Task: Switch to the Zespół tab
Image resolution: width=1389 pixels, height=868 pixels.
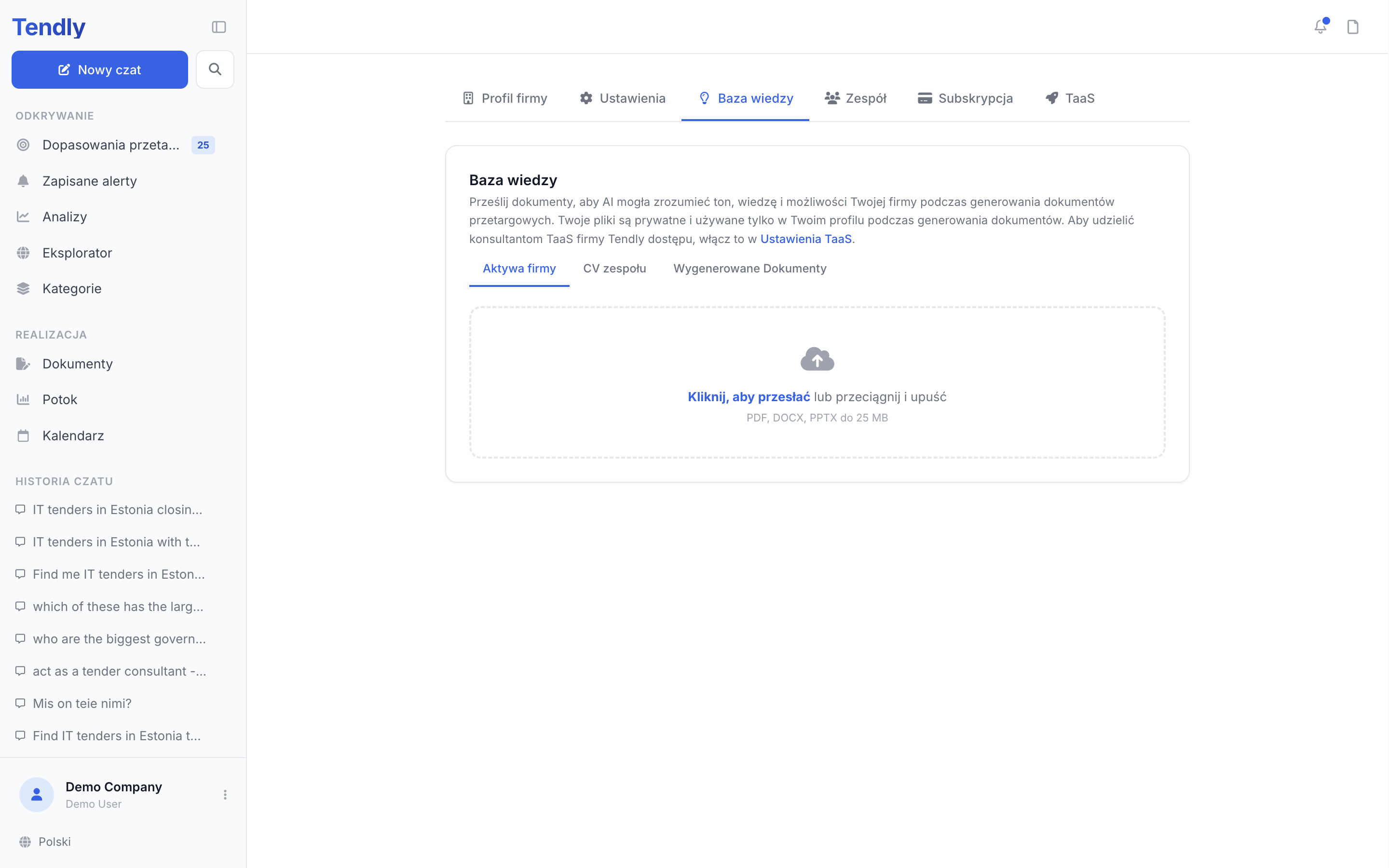Action: [x=856, y=98]
